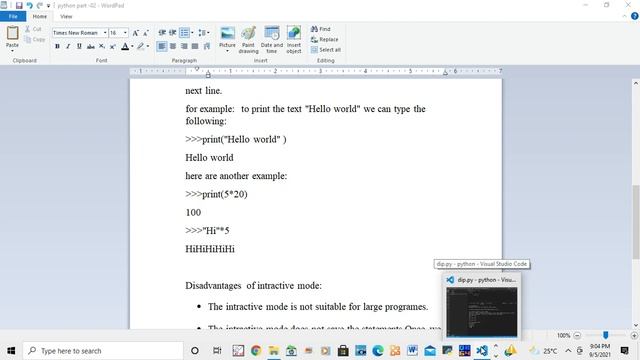Image resolution: width=640 pixels, height=360 pixels.
Task: Open Microsoft Word from the taskbar
Action: click(412, 351)
